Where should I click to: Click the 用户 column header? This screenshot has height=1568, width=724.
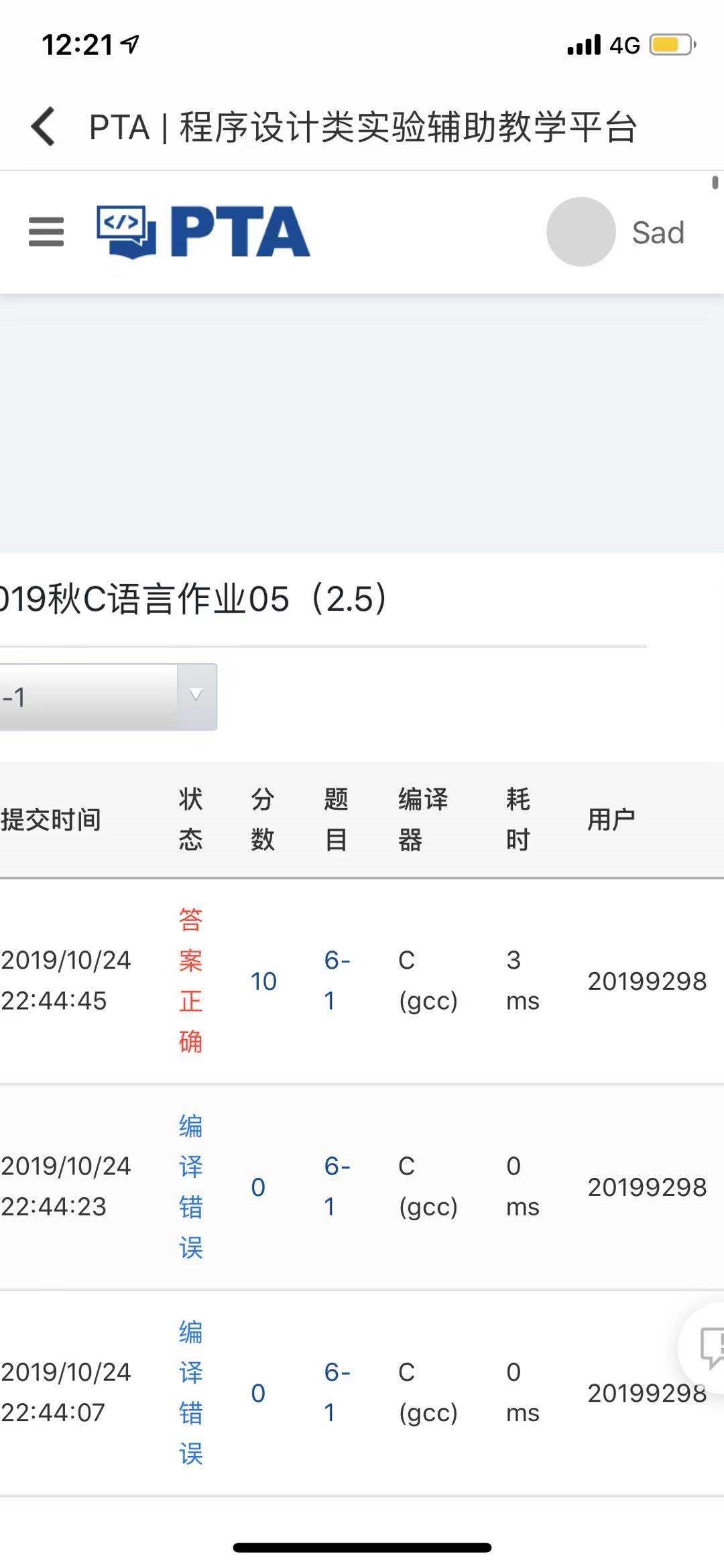click(x=611, y=819)
